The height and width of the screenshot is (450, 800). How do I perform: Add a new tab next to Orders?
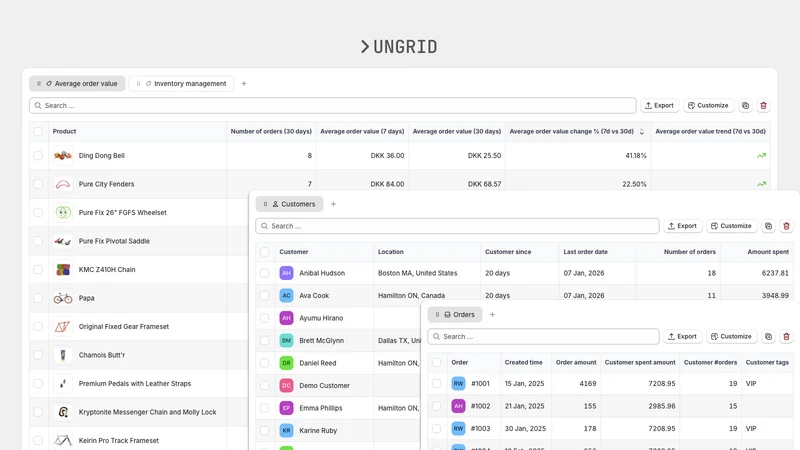(492, 315)
